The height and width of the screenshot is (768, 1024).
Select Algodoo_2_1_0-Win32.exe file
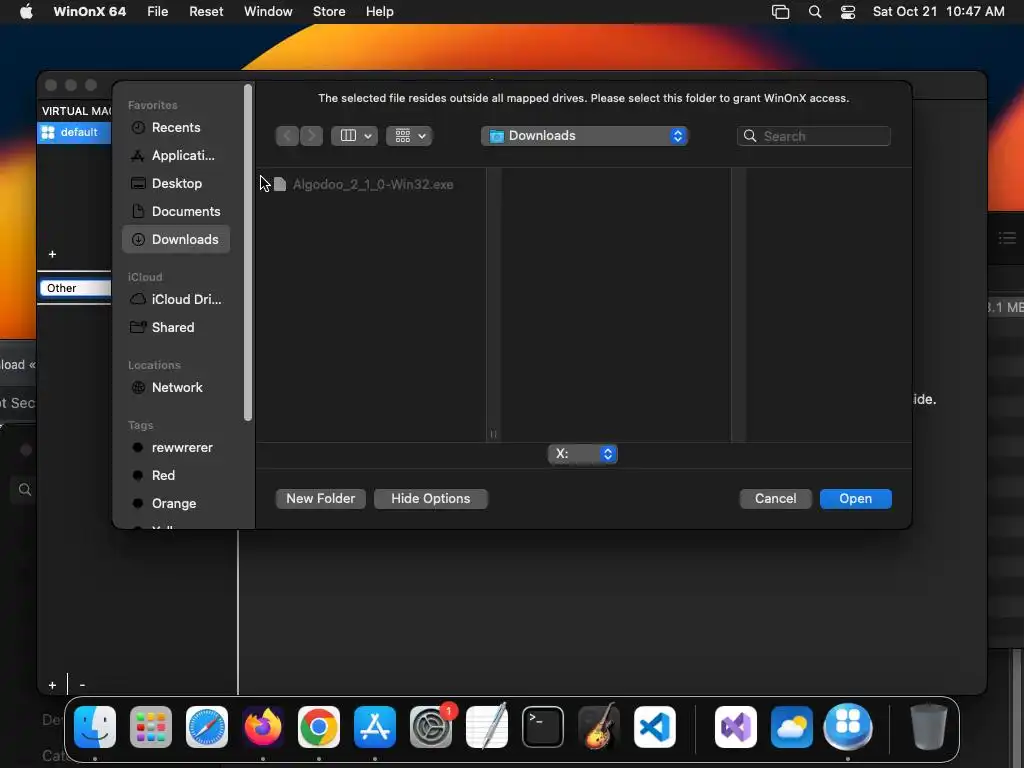(364, 184)
